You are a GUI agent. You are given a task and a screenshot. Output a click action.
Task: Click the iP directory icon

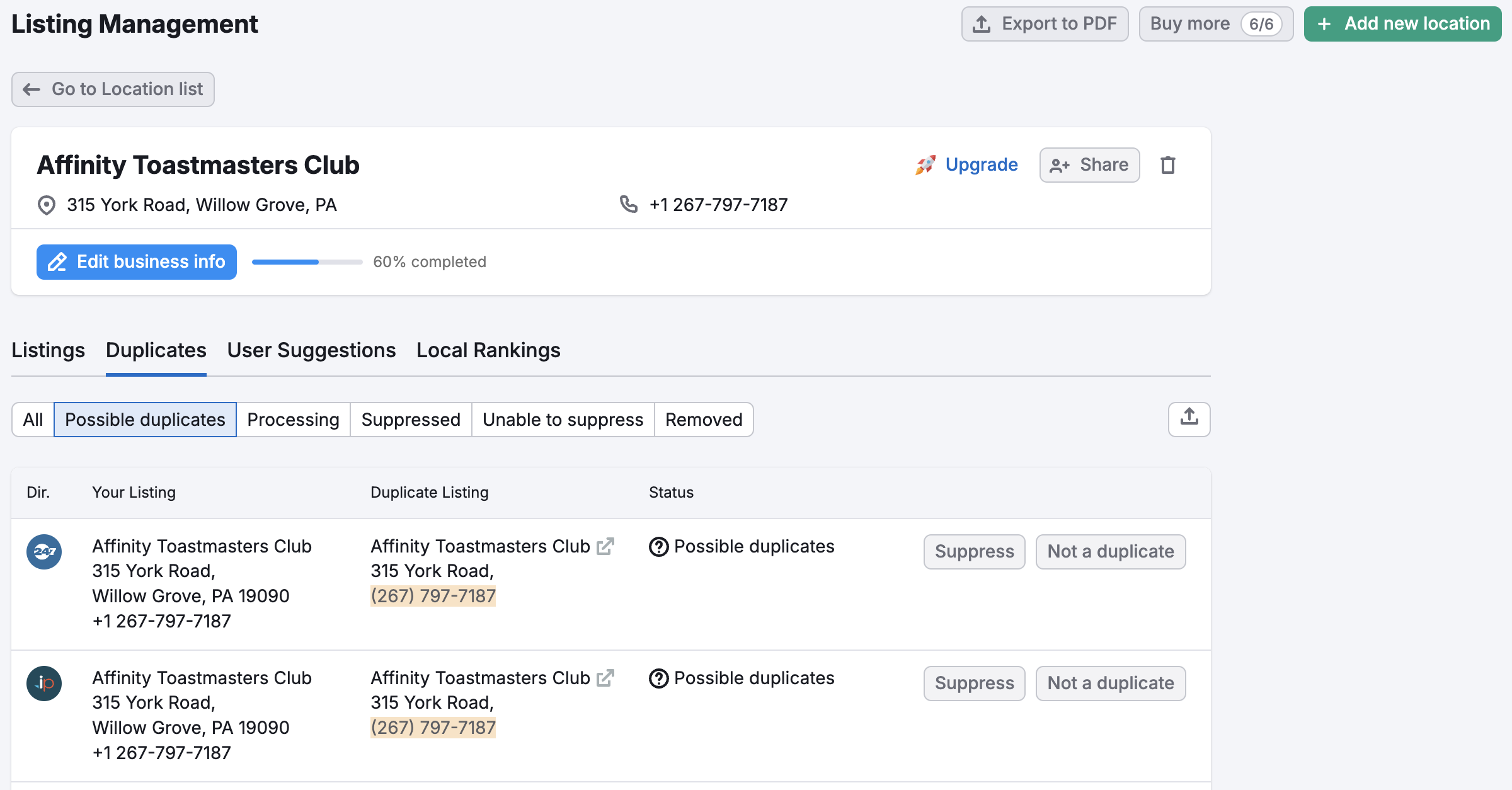(x=44, y=684)
